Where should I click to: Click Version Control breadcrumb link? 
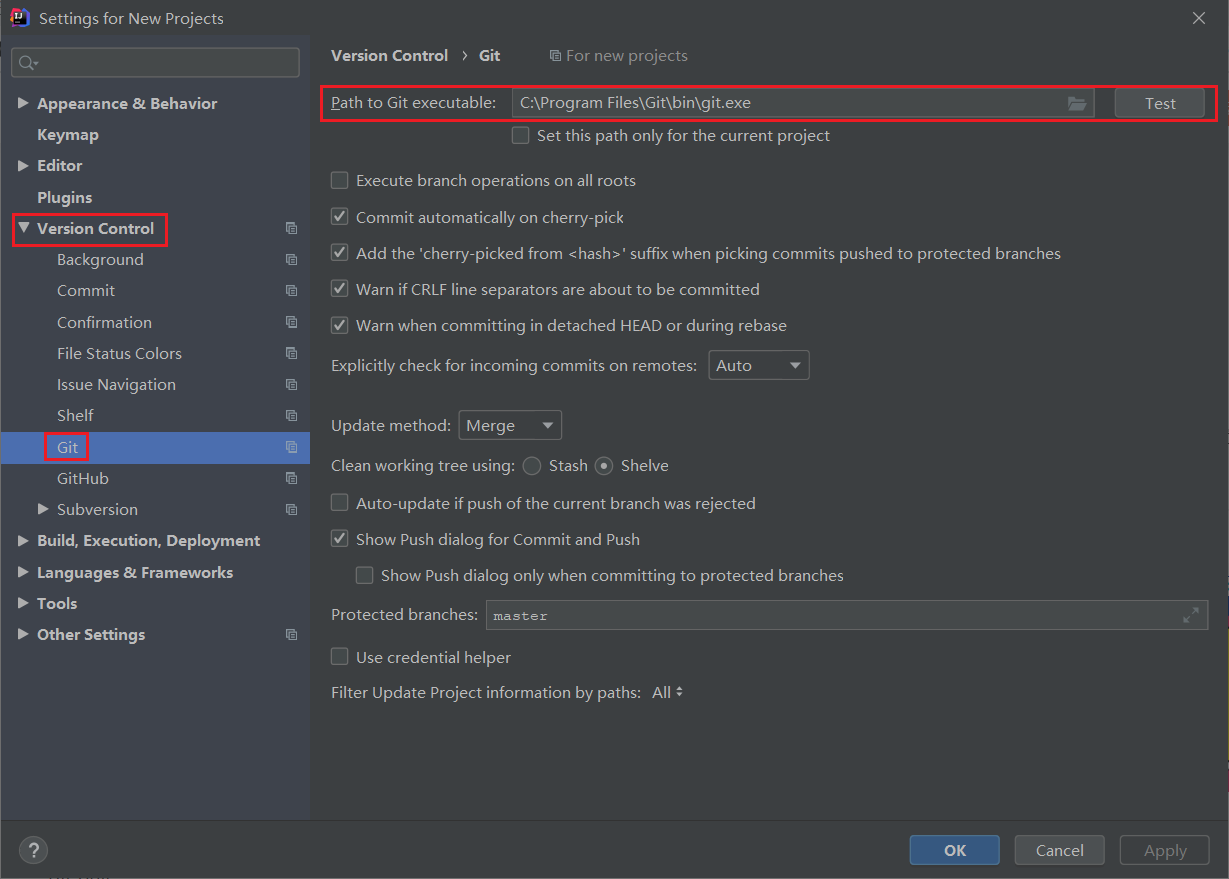(x=389, y=55)
